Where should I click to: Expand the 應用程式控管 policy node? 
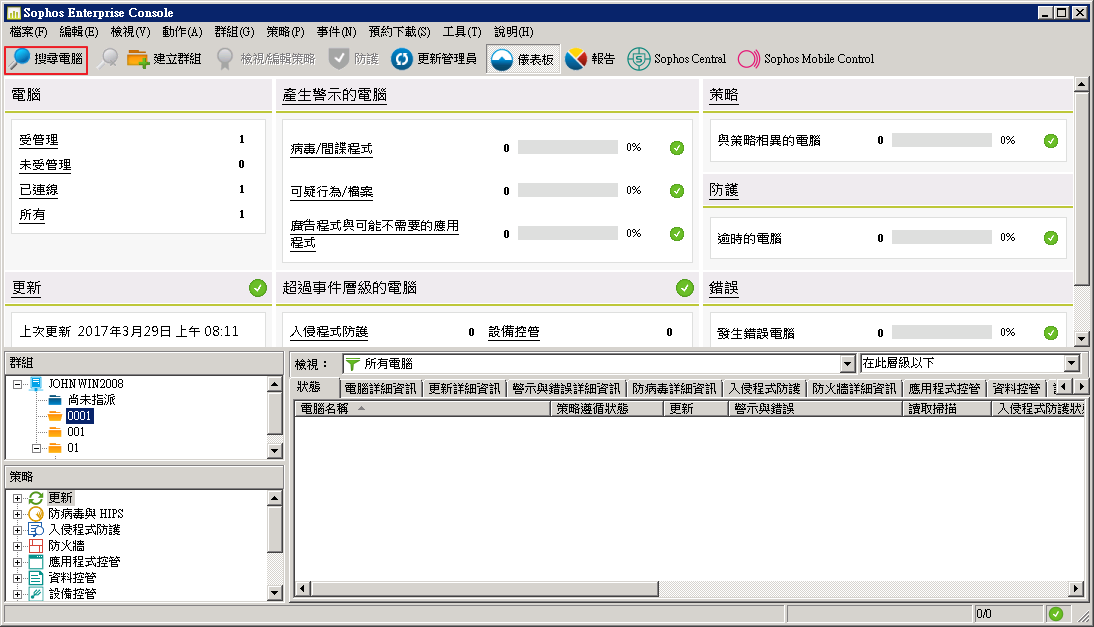(x=17, y=563)
